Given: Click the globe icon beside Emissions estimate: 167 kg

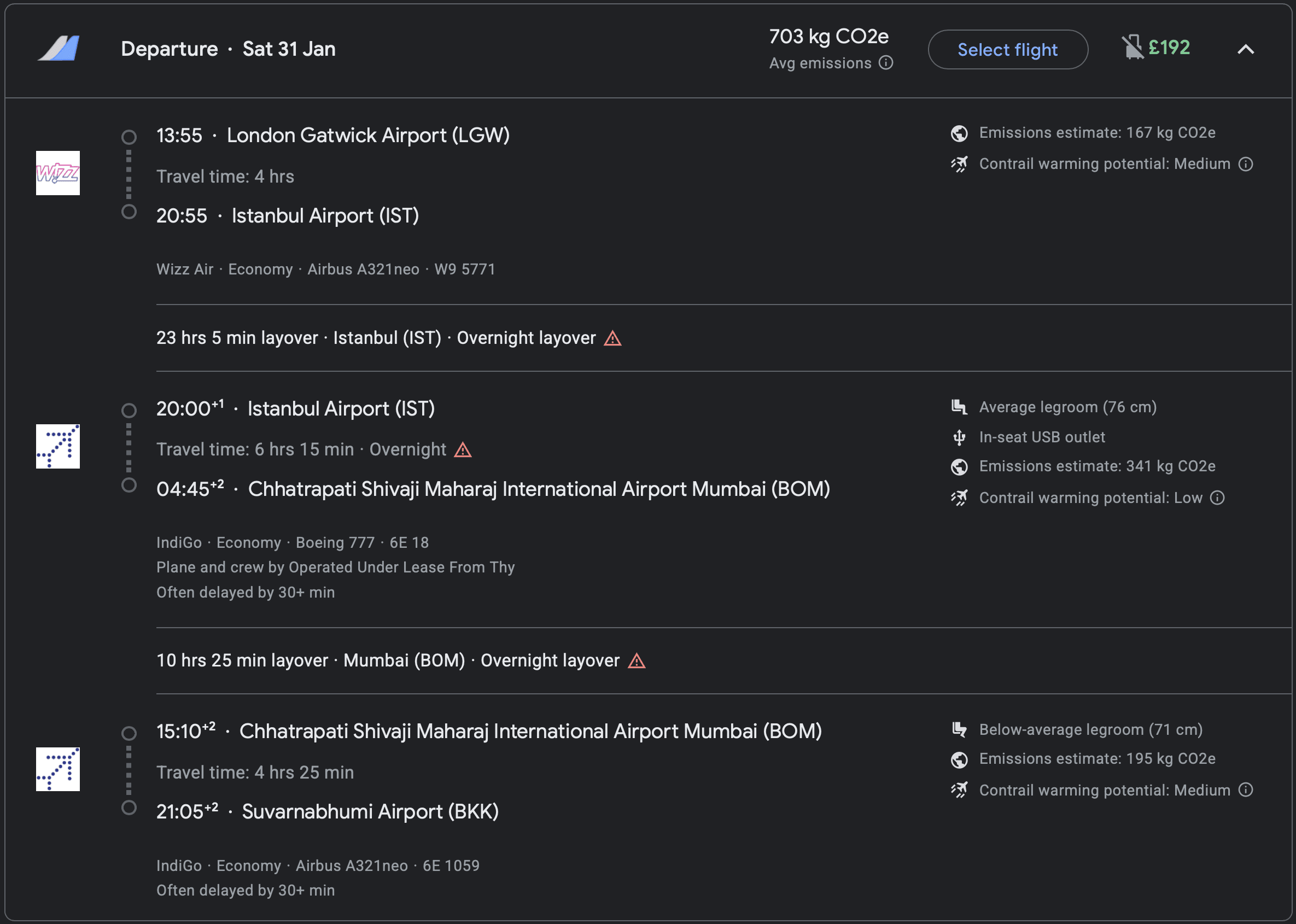Looking at the screenshot, I should click(959, 133).
